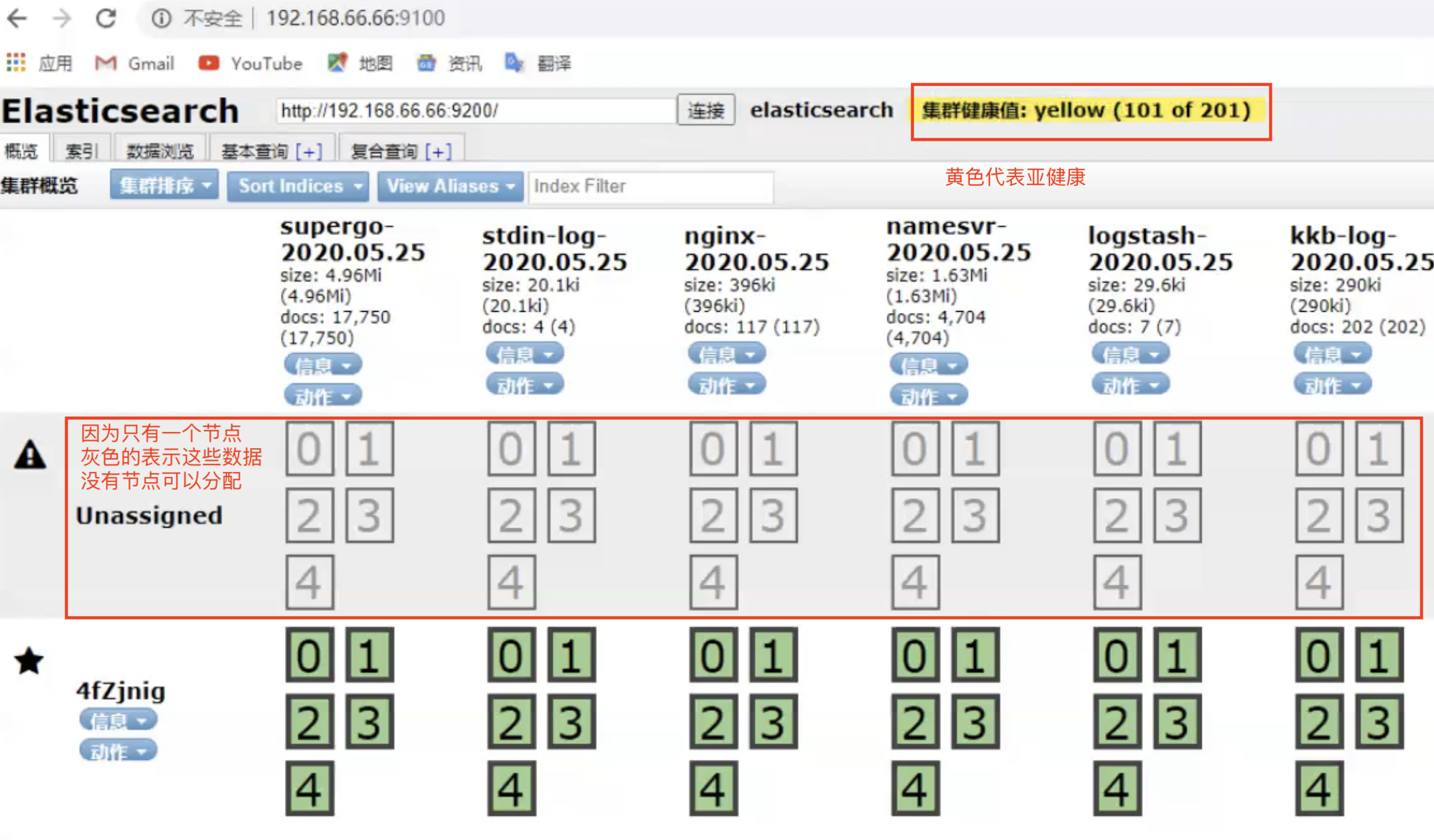Open 信息 dropdown for node 4fZjnig

pos(118,720)
